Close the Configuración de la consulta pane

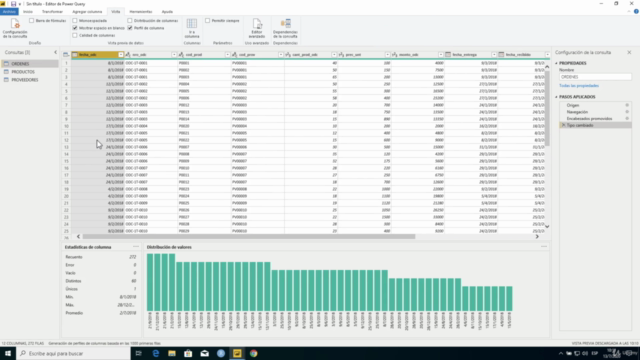click(x=629, y=52)
